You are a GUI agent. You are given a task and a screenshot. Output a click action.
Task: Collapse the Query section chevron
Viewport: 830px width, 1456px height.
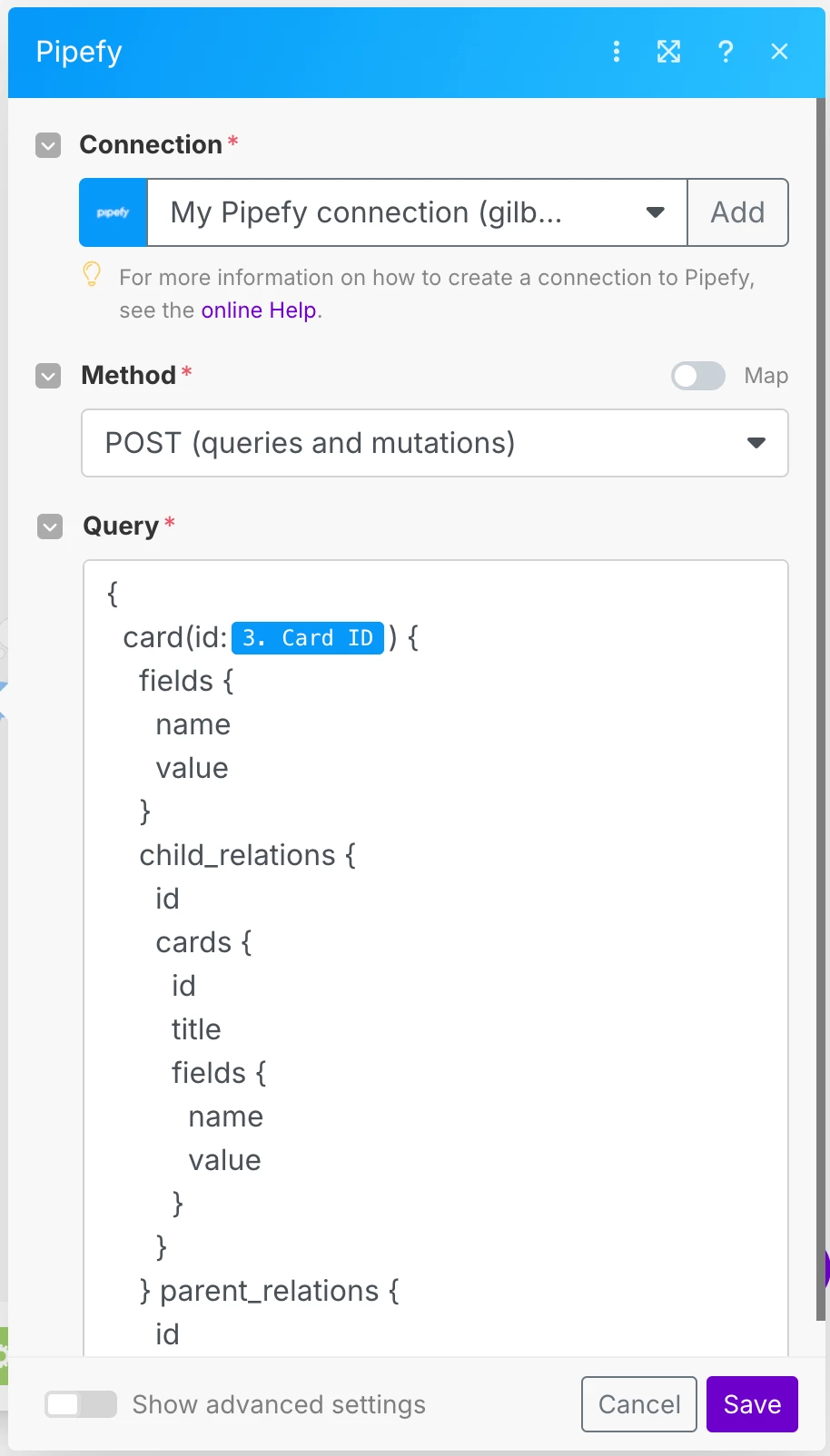[x=50, y=526]
